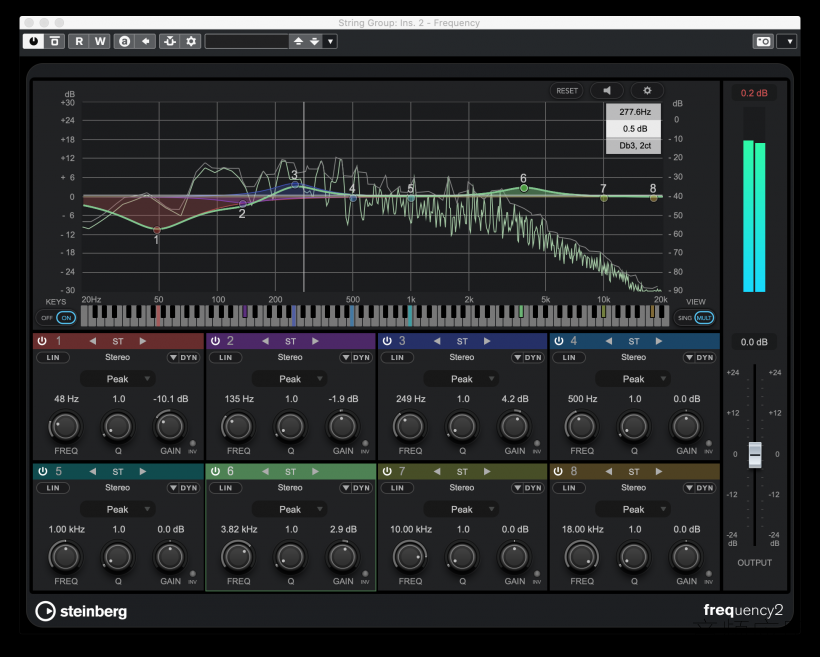
Task: Open the plugin toolbar gear settings
Action: point(191,41)
